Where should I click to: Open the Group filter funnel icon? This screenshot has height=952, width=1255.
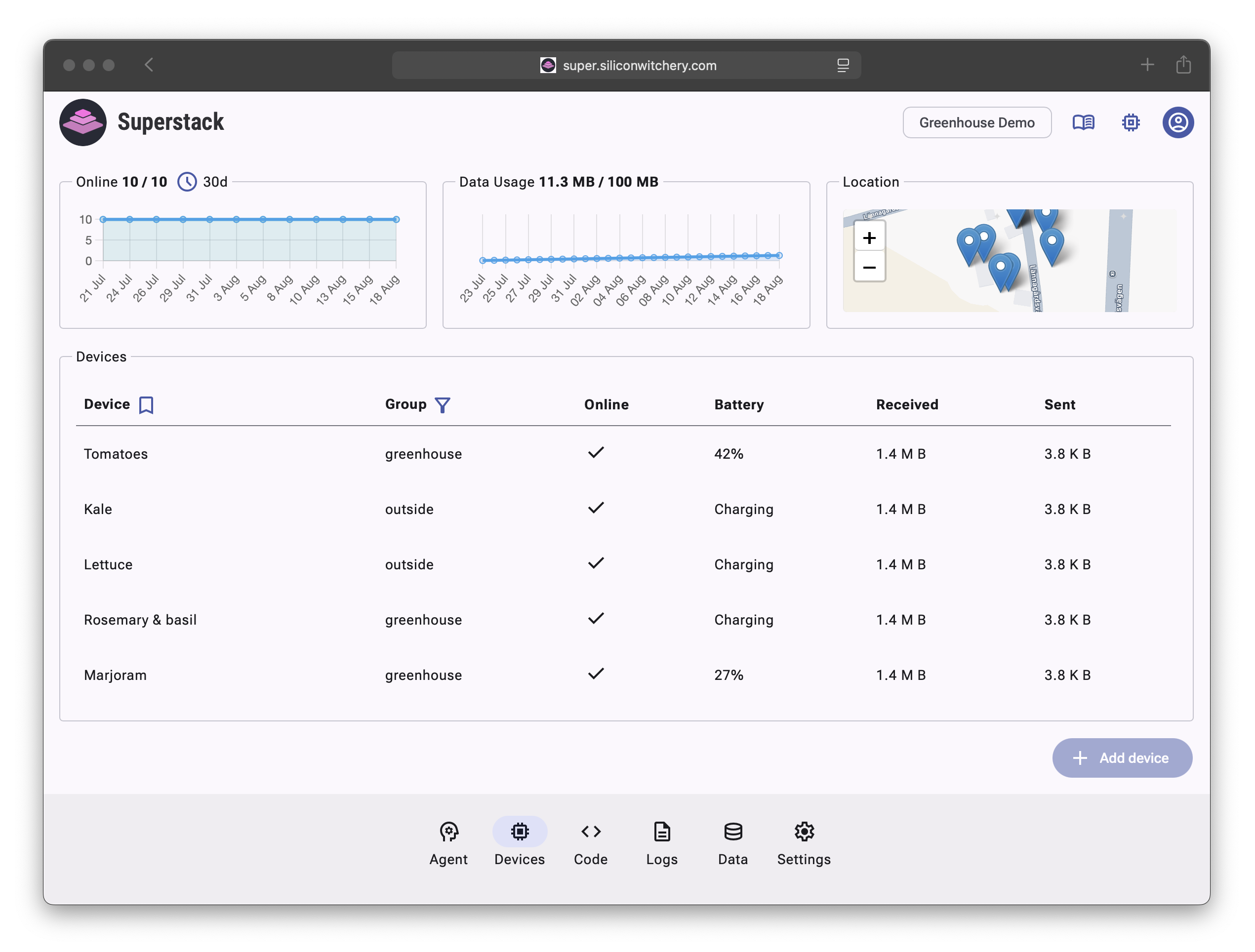click(442, 405)
